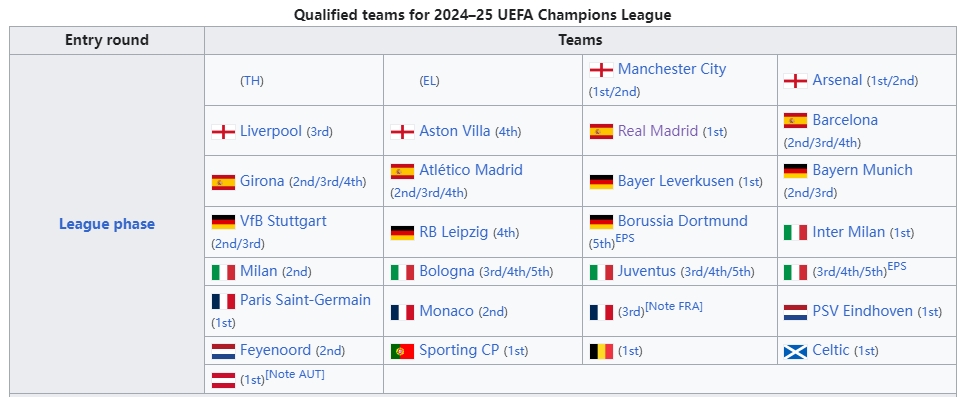This screenshot has height=397, width=964.
Task: Click the EPS superscript after Borussia Dortmund
Action: pyautogui.click(x=625, y=238)
